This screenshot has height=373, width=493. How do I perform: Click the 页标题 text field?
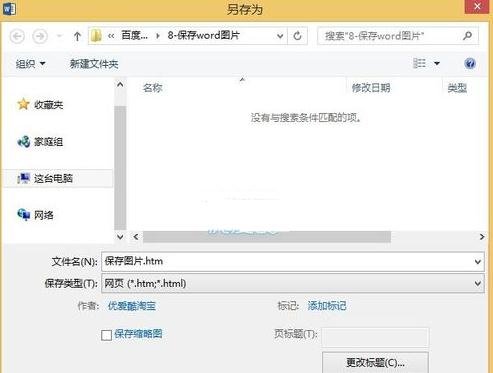[x=375, y=337]
